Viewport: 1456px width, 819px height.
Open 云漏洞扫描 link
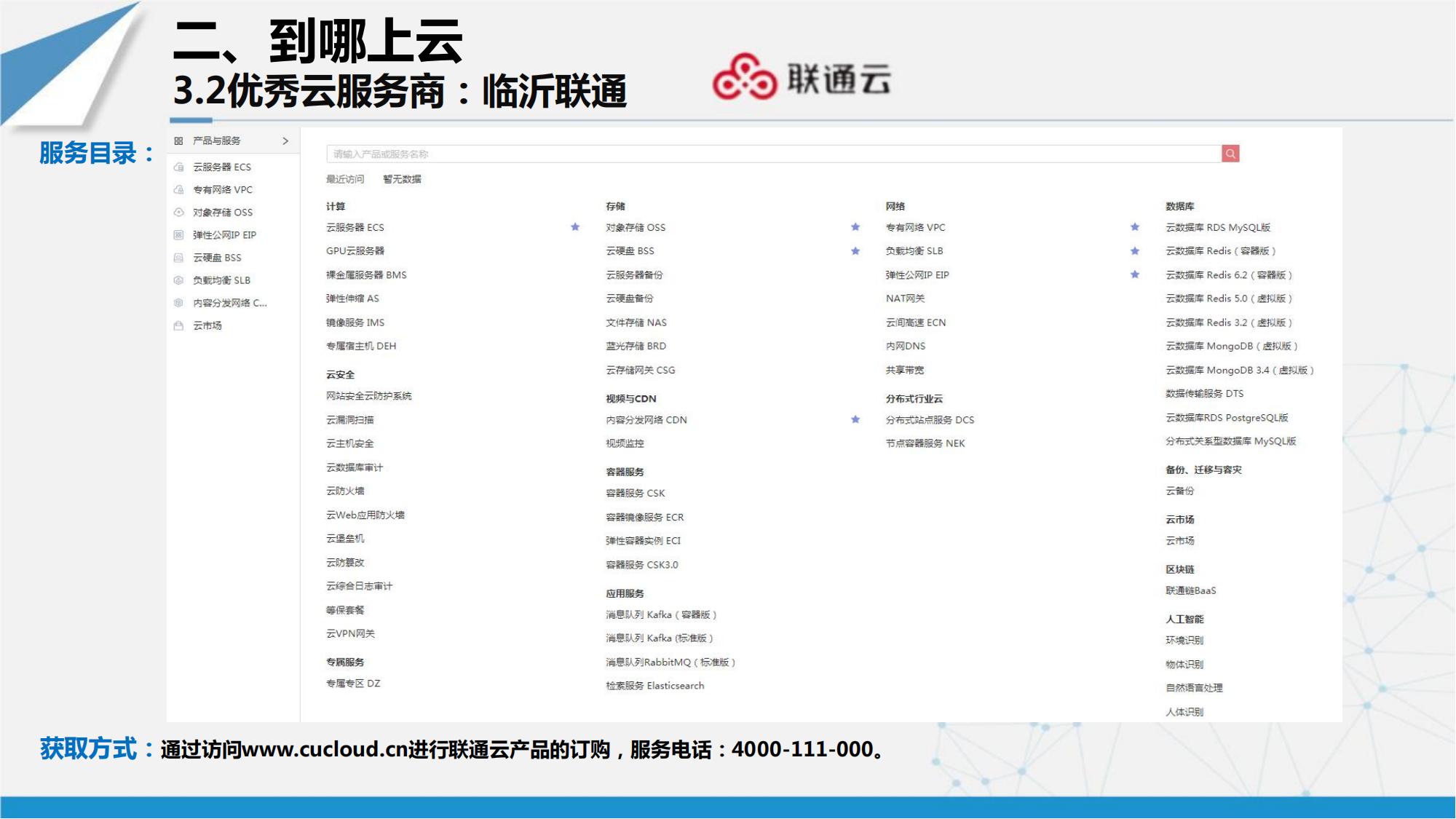350,420
